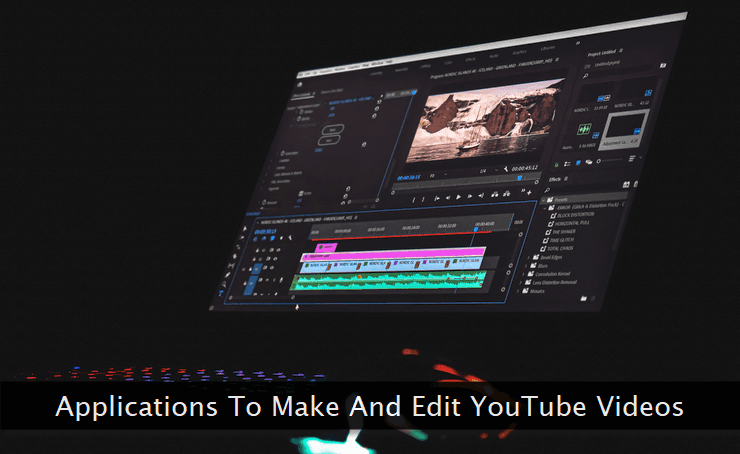This screenshot has height=454, width=740.
Task: Select the Track Select Forward tool
Action: (241, 238)
